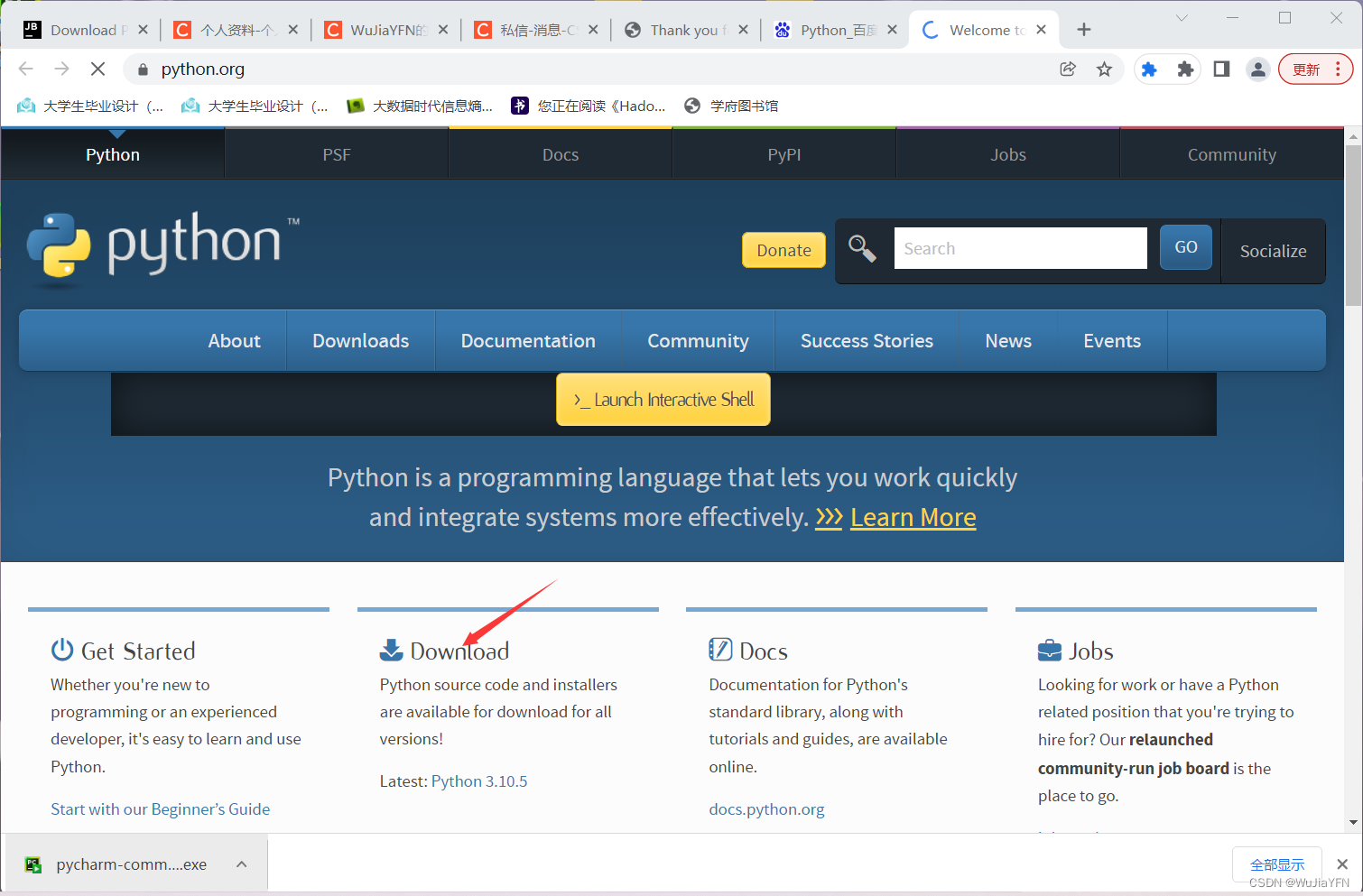Click the search magnifier icon

pos(862,248)
